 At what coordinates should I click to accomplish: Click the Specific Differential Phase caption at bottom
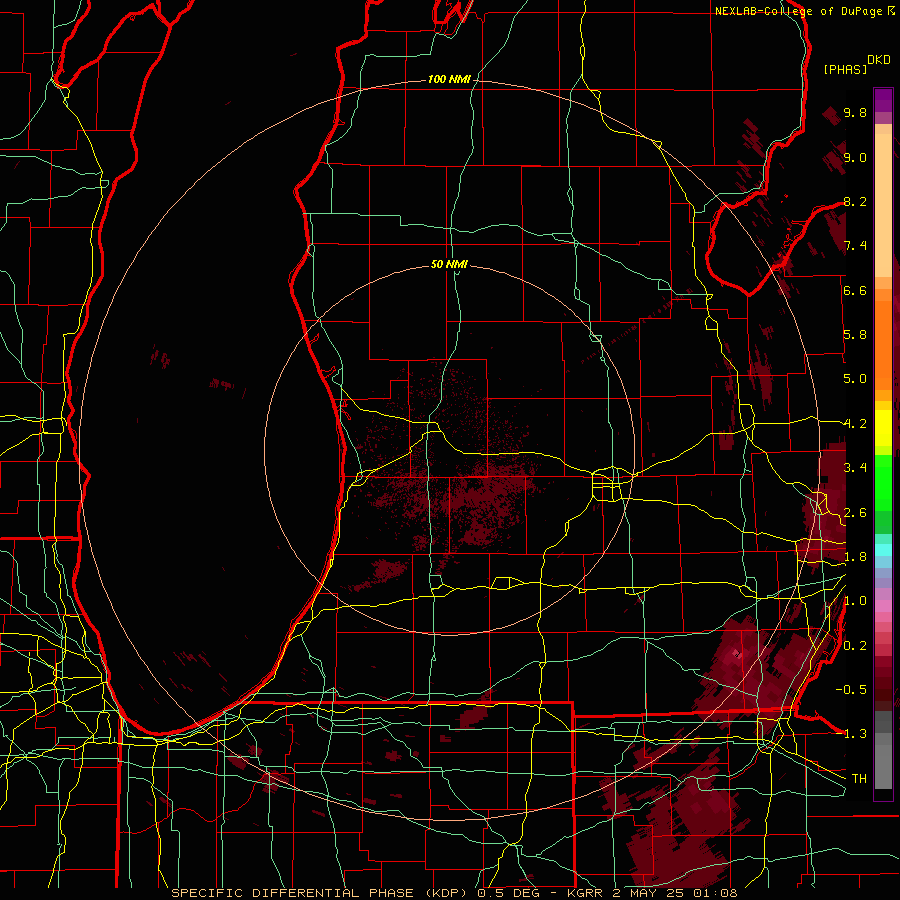(455, 893)
